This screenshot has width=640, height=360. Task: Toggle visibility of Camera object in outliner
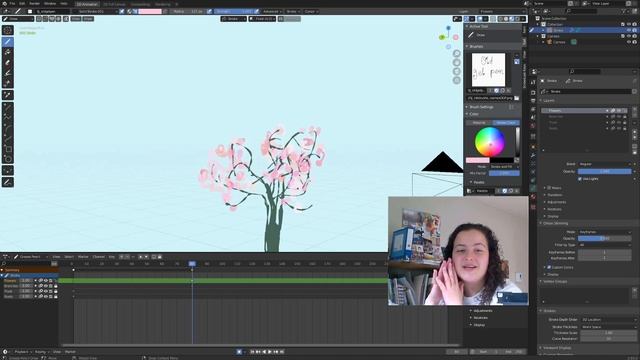pos(629,42)
